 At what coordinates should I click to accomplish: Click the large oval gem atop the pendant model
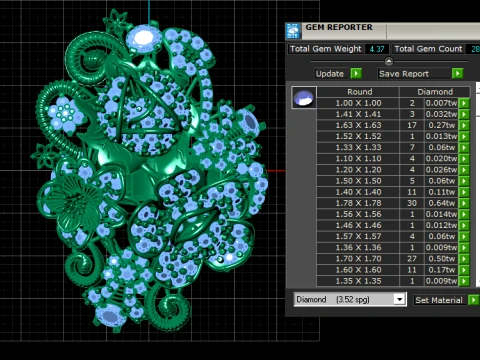coord(144,39)
